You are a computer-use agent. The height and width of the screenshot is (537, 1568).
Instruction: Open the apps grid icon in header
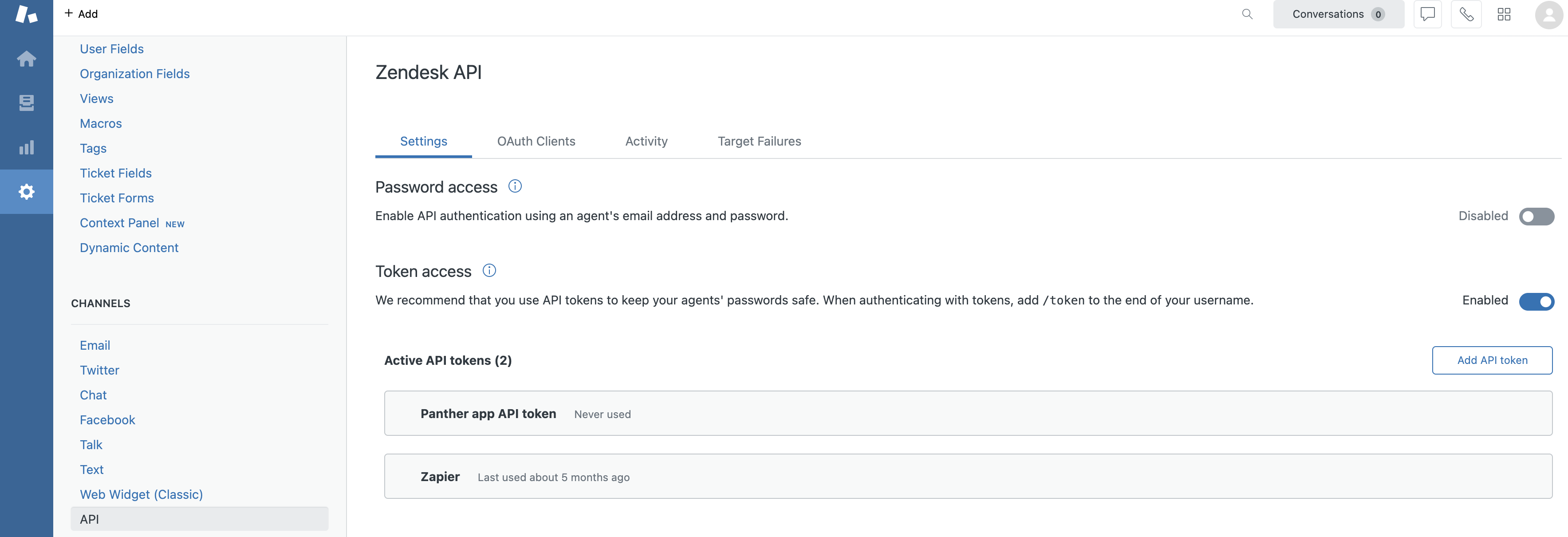point(1504,14)
